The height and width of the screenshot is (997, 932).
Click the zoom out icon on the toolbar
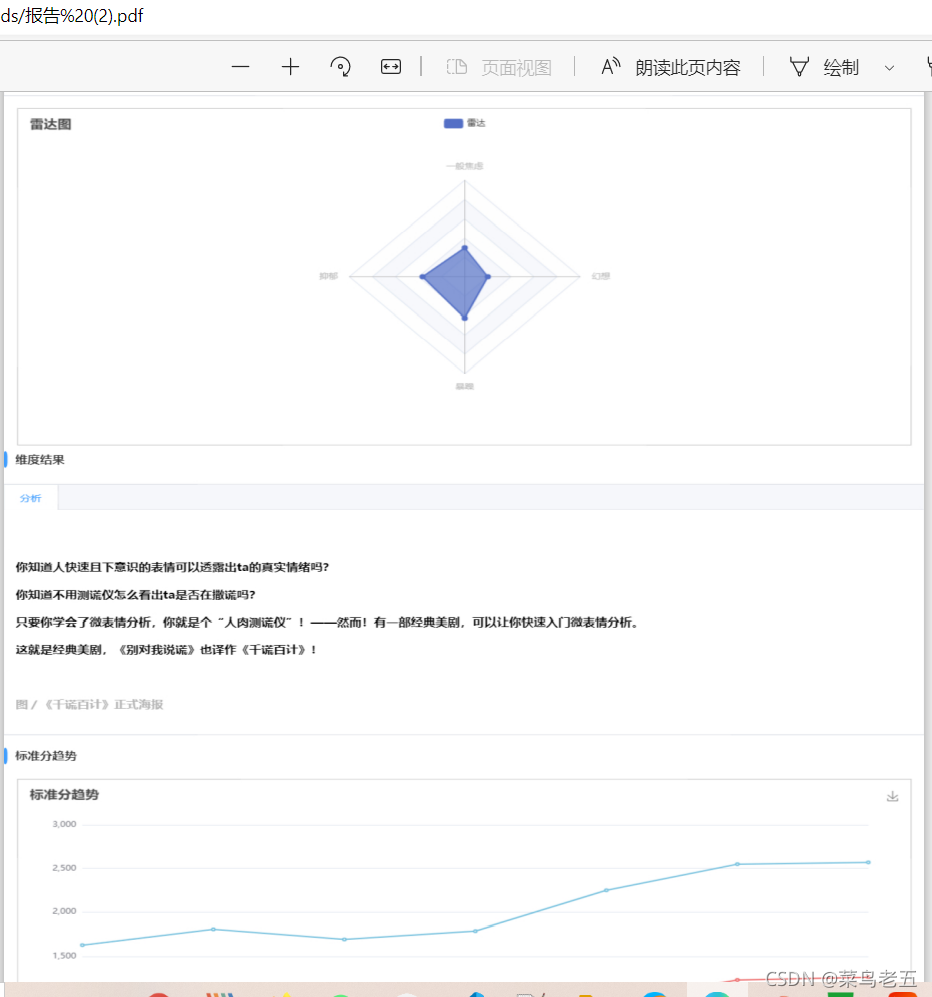240,67
